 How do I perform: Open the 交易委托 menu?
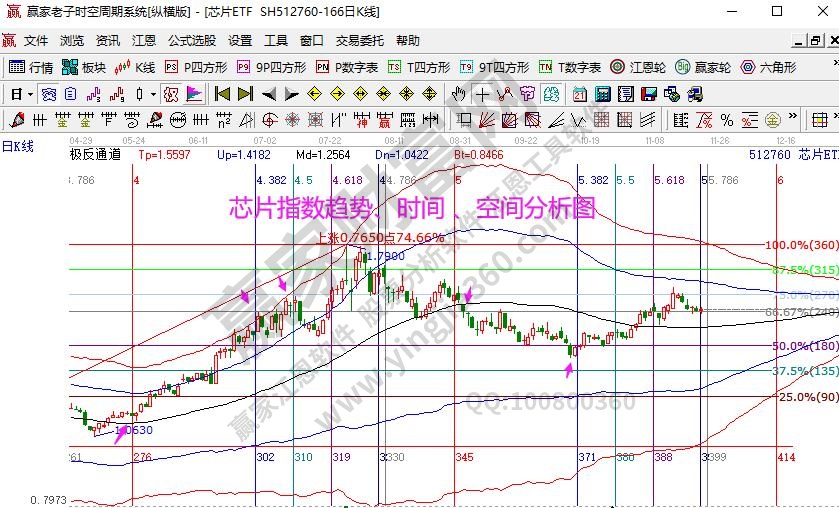pyautogui.click(x=359, y=41)
